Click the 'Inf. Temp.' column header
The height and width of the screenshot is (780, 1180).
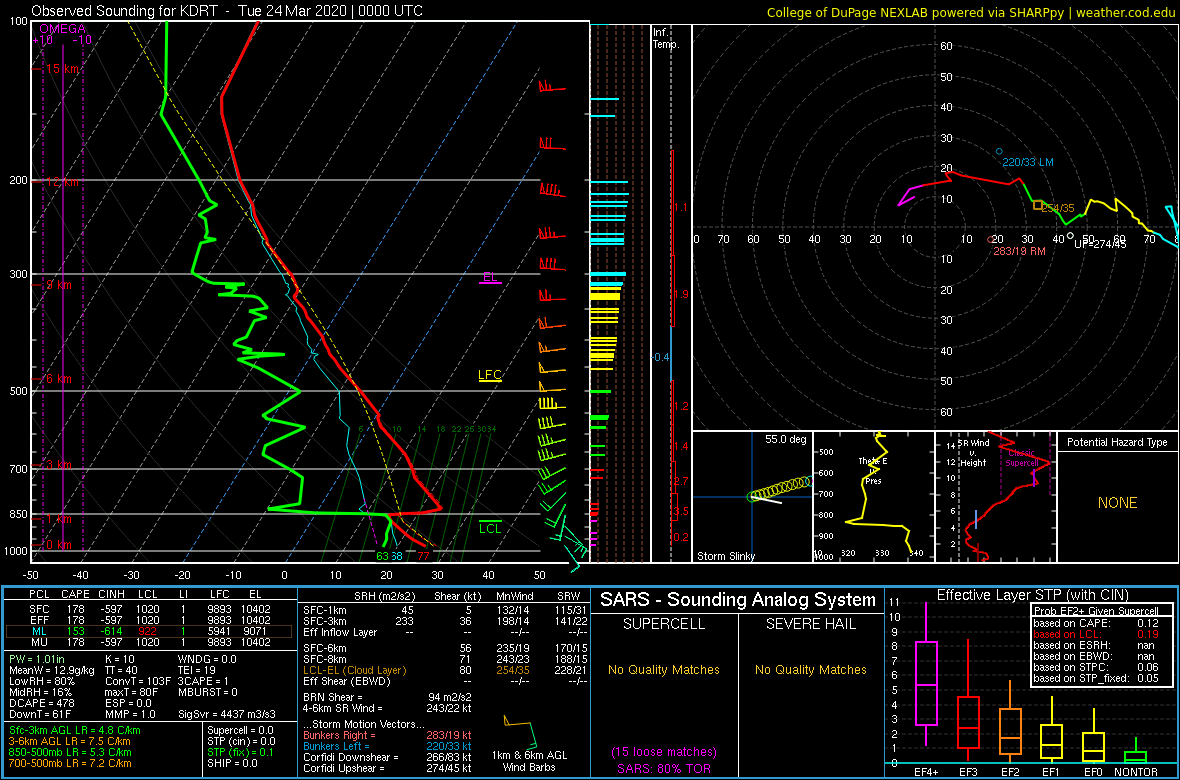coord(667,38)
